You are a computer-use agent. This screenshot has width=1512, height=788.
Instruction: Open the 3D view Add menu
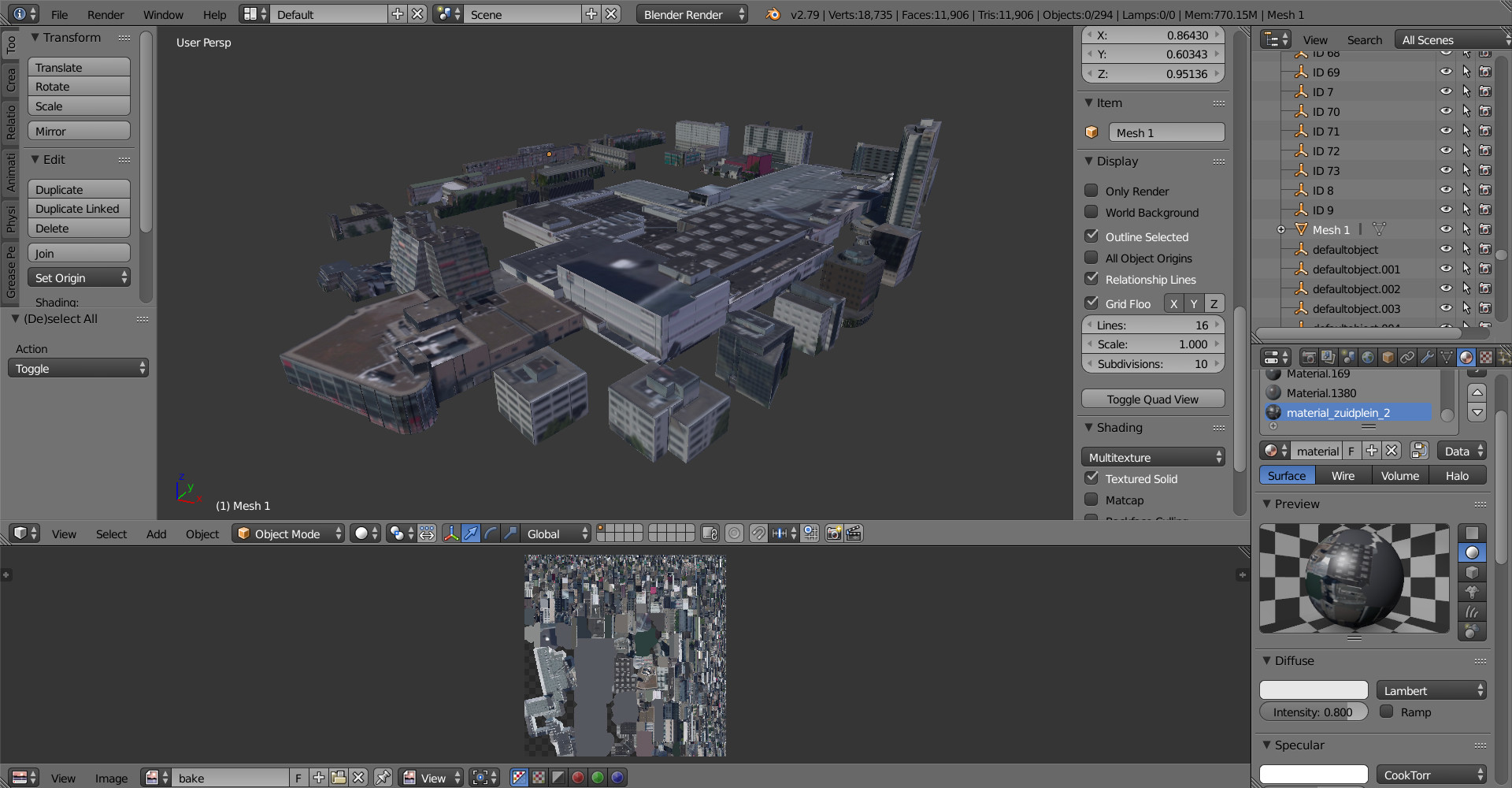(156, 533)
